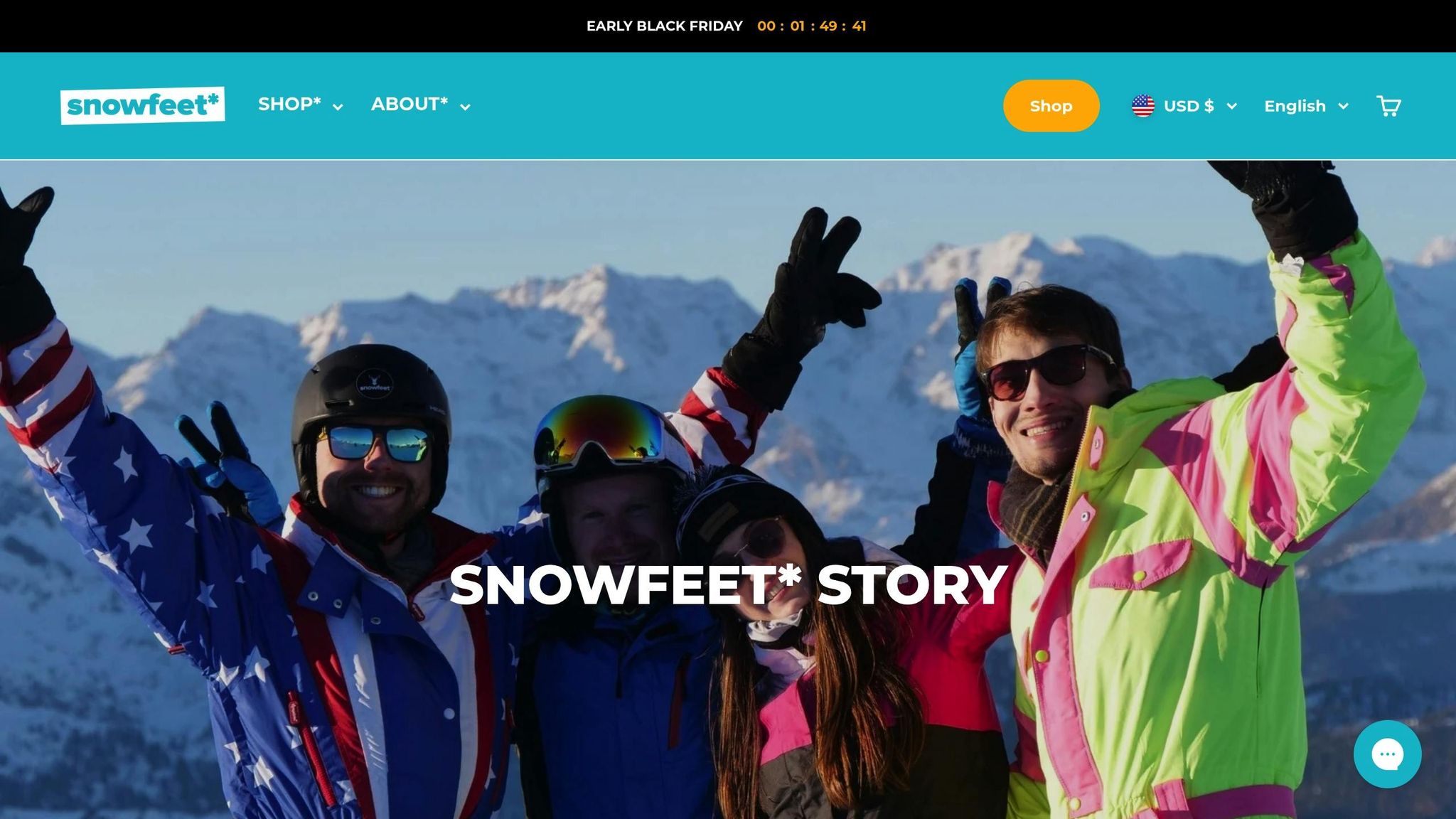Expand the SHOP* menu chevron arrow
This screenshot has height=819, width=1456.
338,107
